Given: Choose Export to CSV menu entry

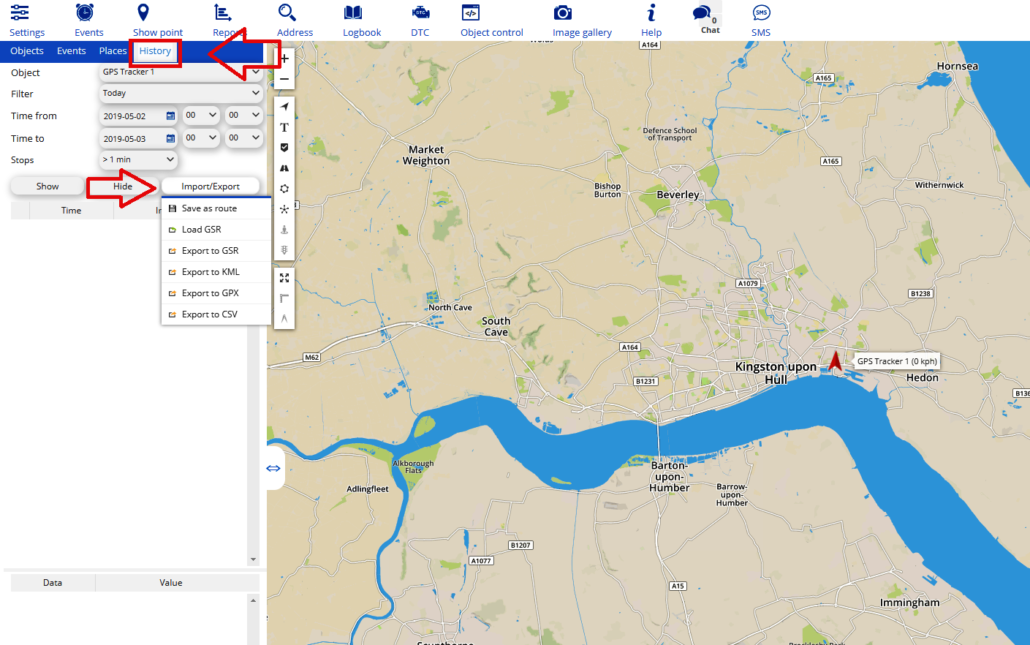Looking at the screenshot, I should (x=216, y=314).
